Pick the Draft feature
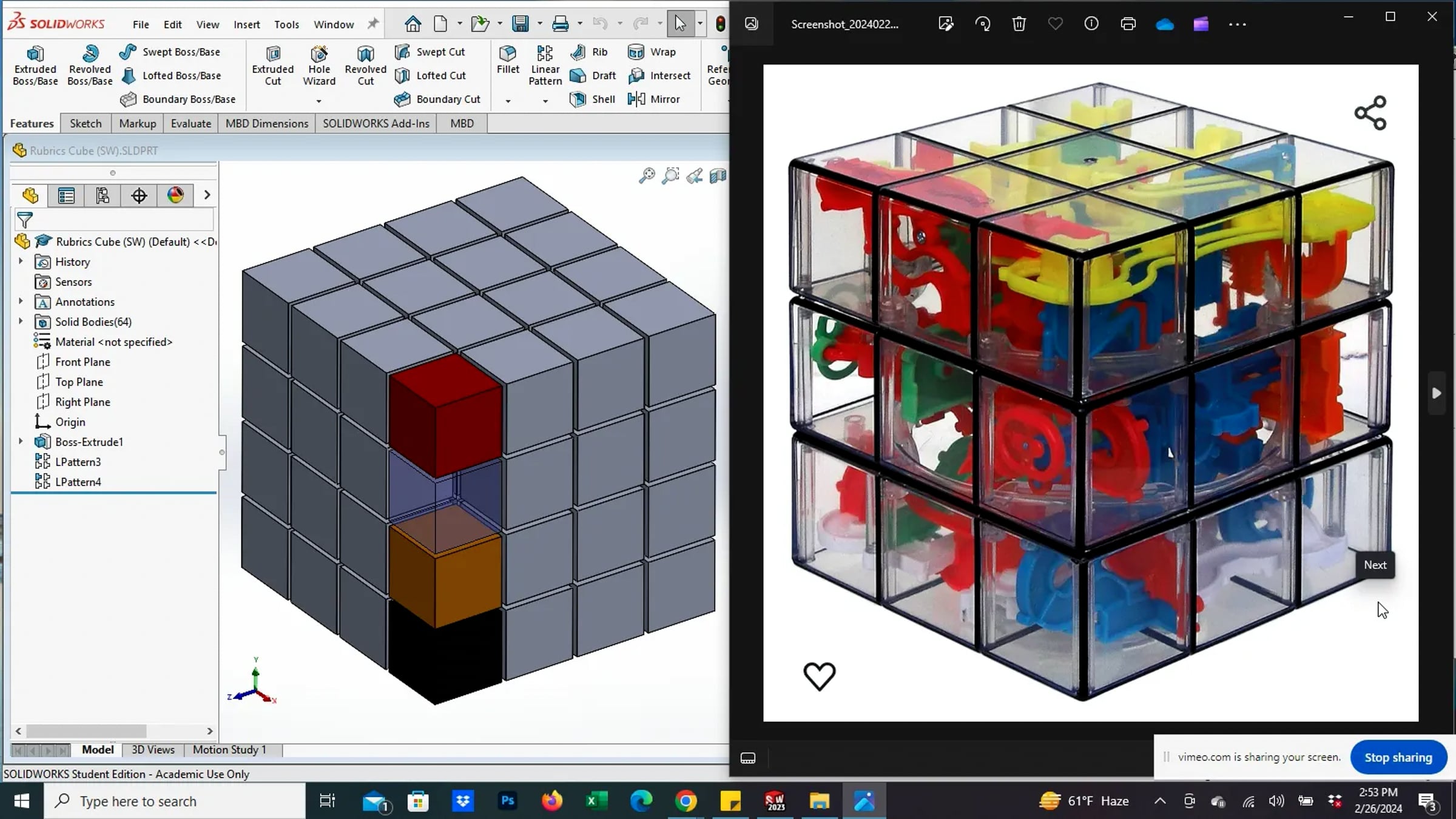Image resolution: width=1456 pixels, height=819 pixels. click(x=593, y=75)
